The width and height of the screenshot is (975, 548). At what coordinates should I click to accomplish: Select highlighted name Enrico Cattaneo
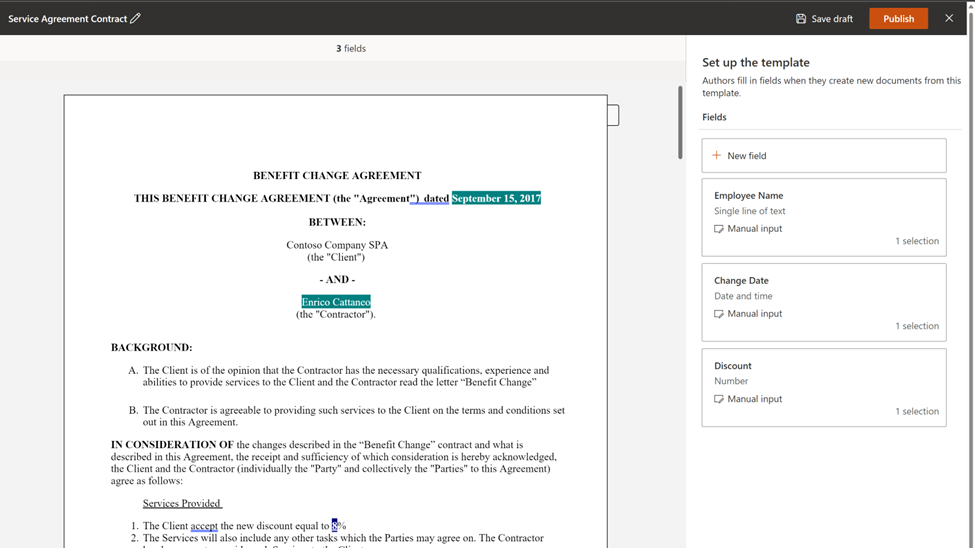336,302
